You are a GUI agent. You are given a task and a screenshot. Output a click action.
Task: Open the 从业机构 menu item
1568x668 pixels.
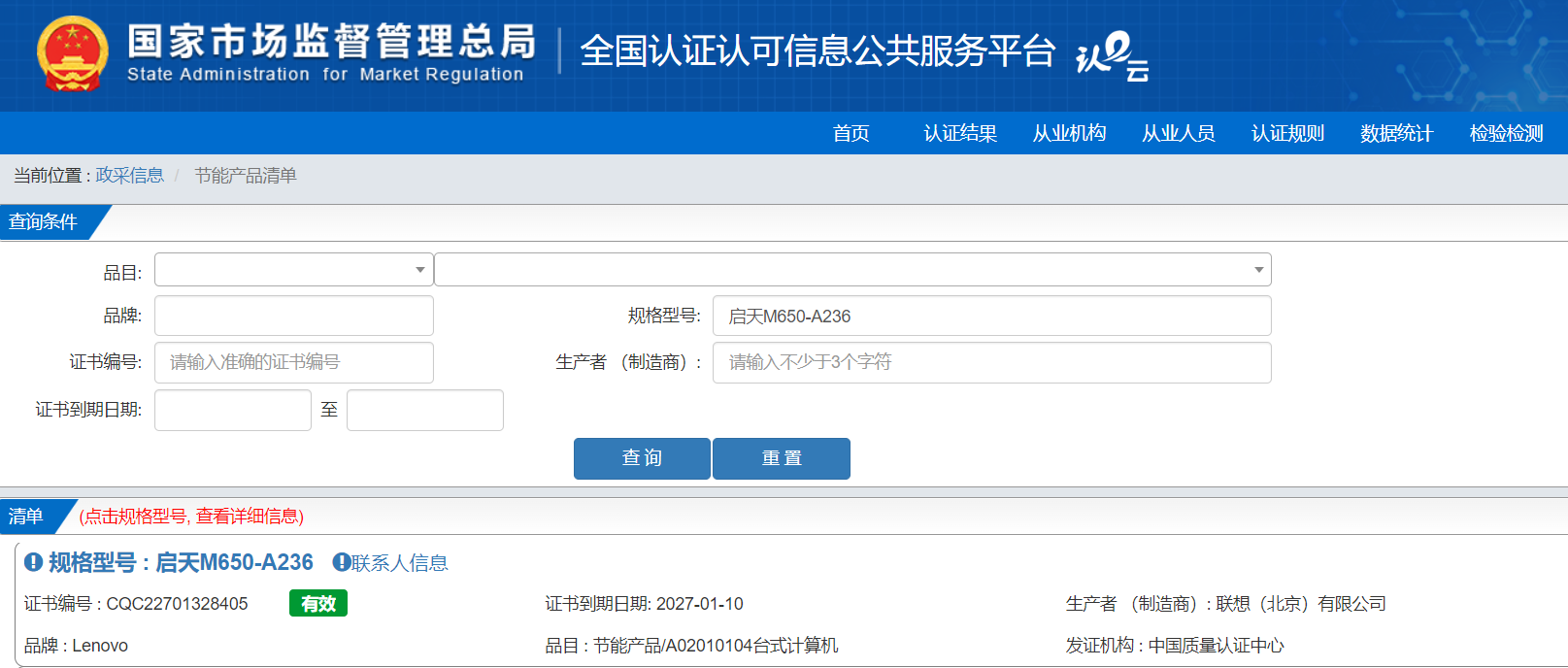1069,133
